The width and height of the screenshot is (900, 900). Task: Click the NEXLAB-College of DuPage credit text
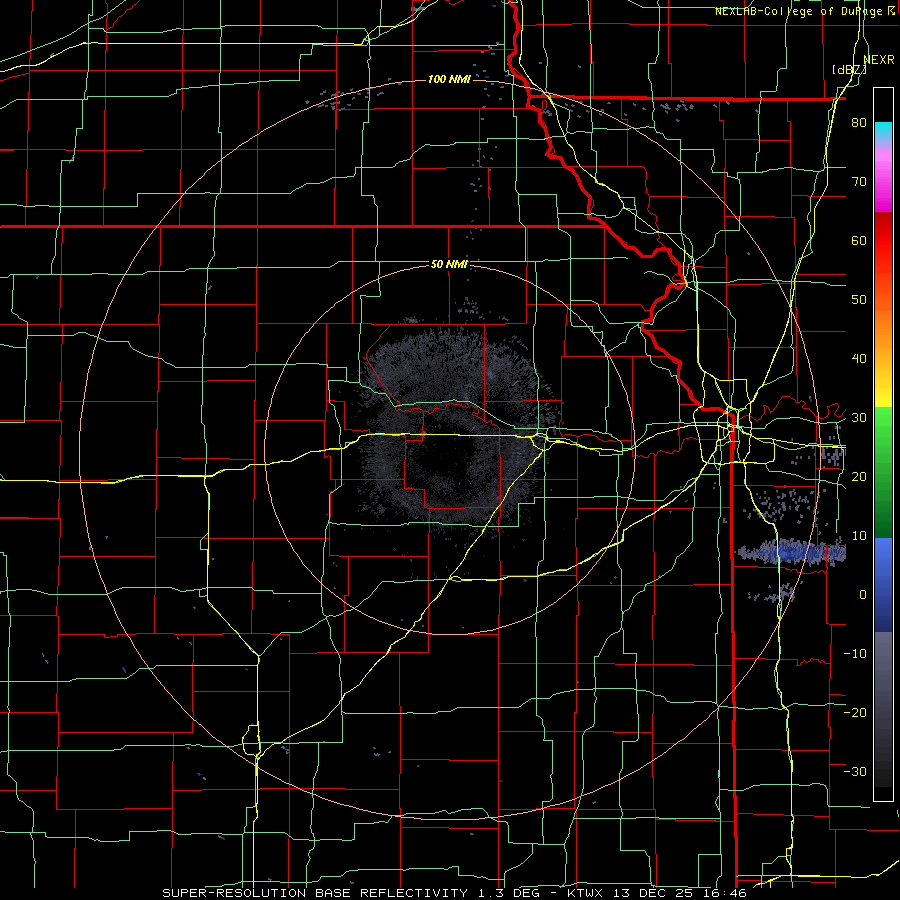click(798, 11)
